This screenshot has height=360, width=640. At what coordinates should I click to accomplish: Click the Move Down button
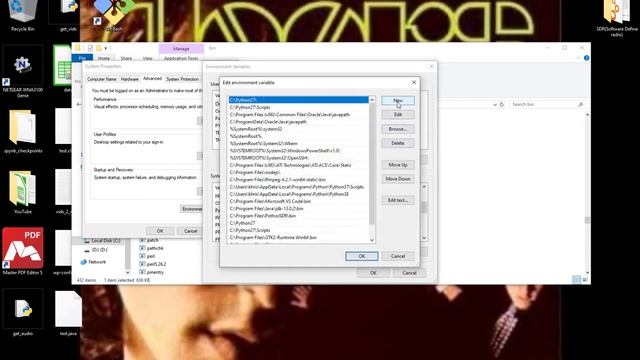click(x=398, y=179)
